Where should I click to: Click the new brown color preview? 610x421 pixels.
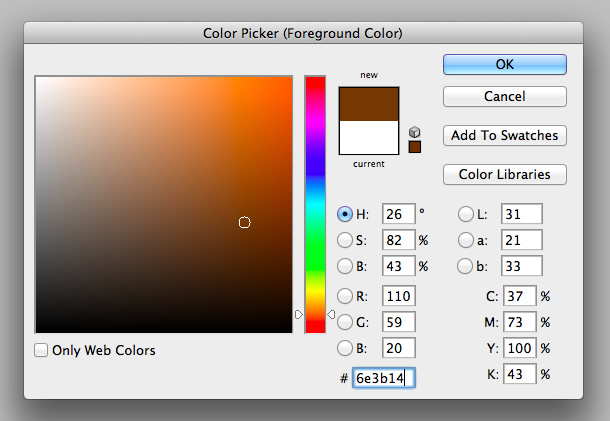[369, 104]
